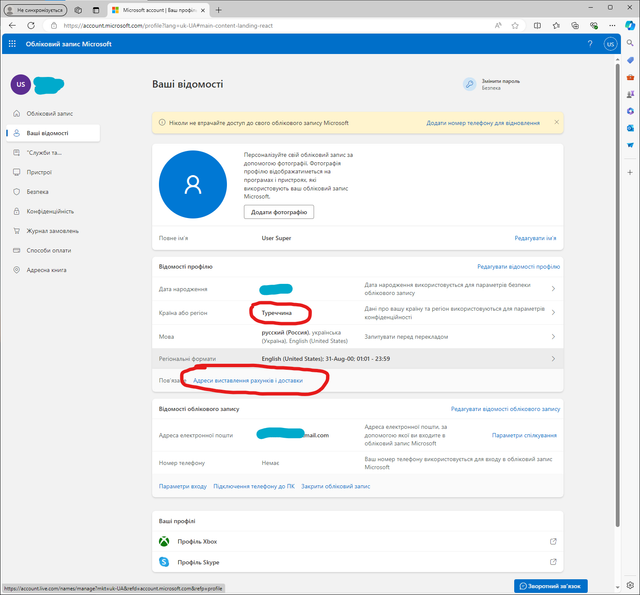640x595 pixels.
Task: Open new browser tab with plus
Action: coord(218,10)
